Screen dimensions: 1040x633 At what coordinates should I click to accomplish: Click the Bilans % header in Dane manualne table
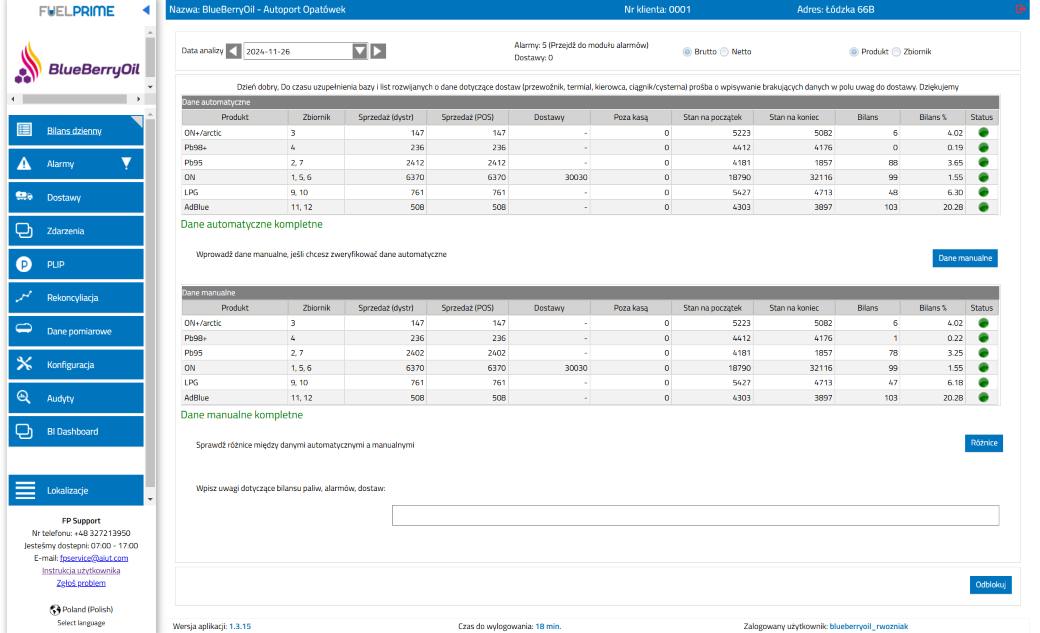click(x=933, y=308)
